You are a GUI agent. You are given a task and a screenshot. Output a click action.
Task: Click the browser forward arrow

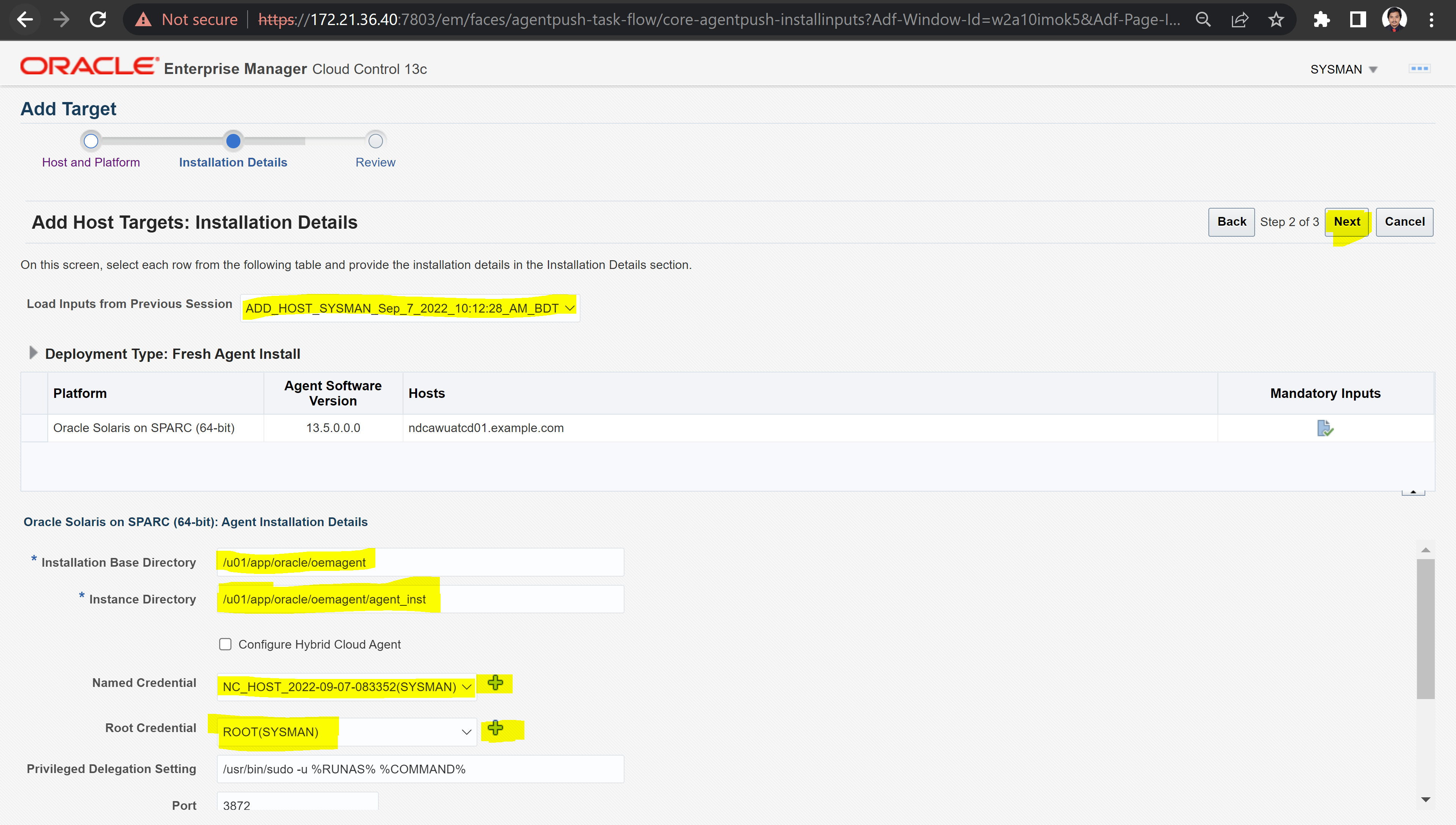(x=62, y=20)
